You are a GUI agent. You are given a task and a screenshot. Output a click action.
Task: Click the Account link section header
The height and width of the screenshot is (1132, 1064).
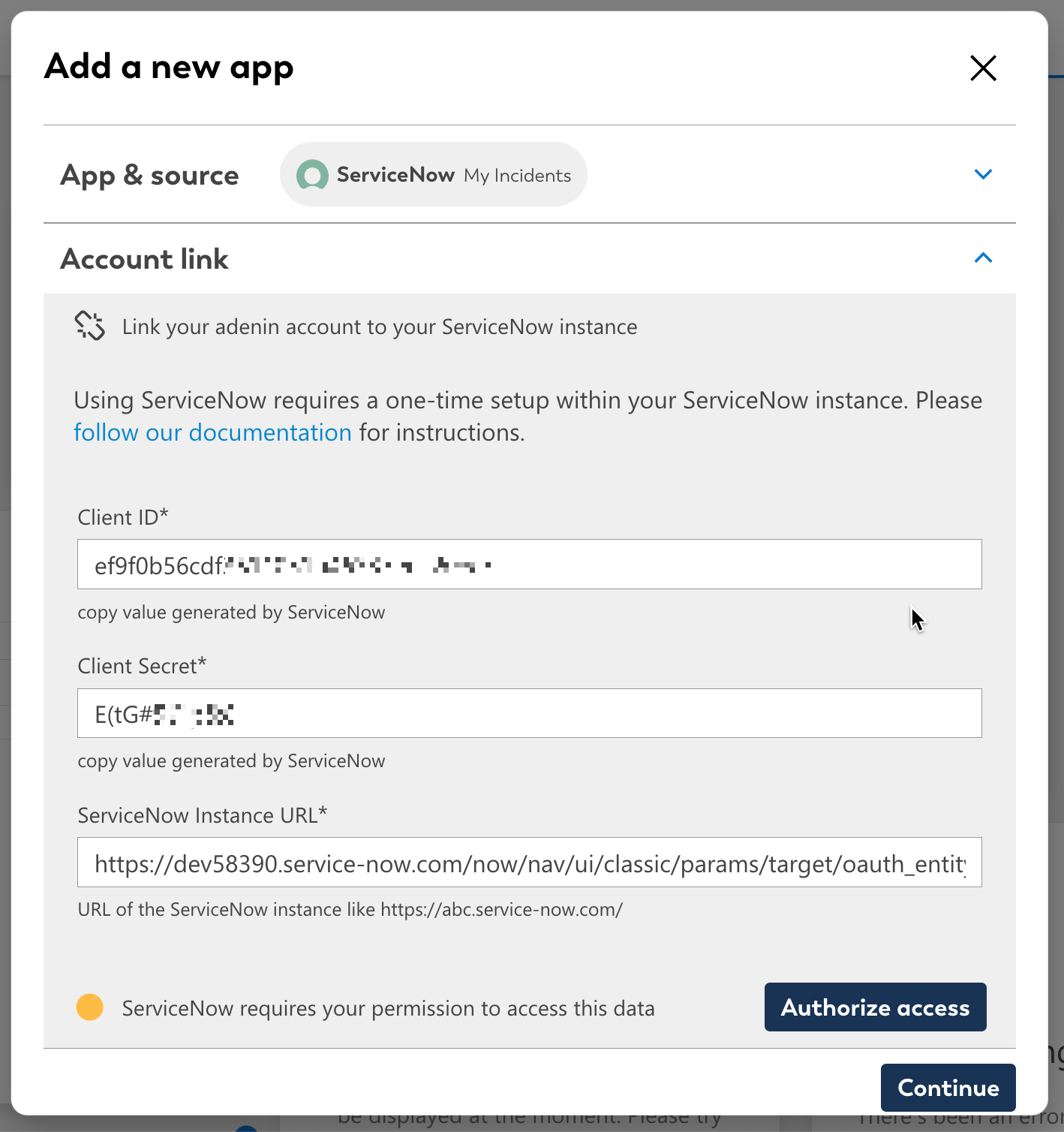(144, 258)
